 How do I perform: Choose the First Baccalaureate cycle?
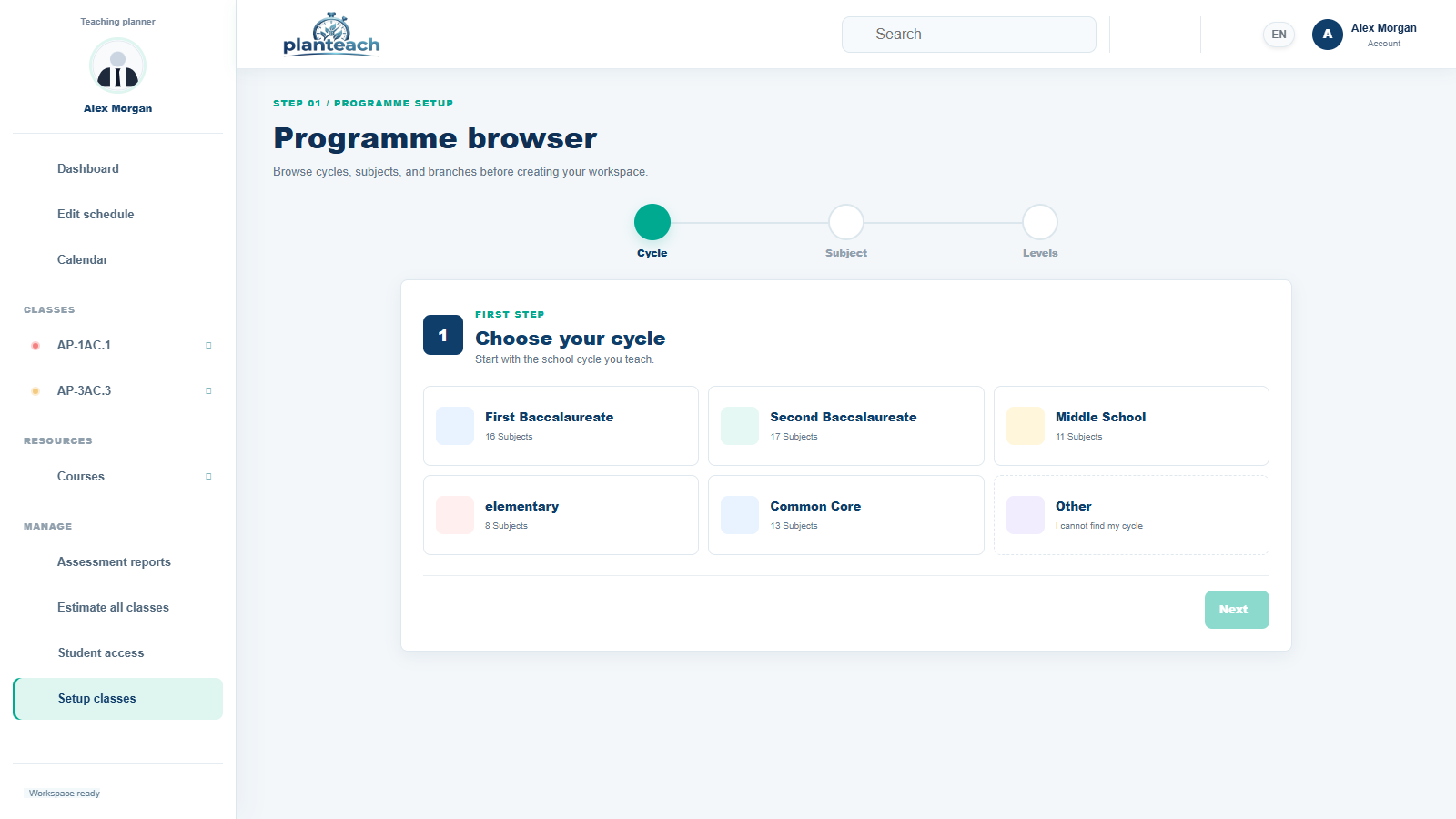point(561,426)
